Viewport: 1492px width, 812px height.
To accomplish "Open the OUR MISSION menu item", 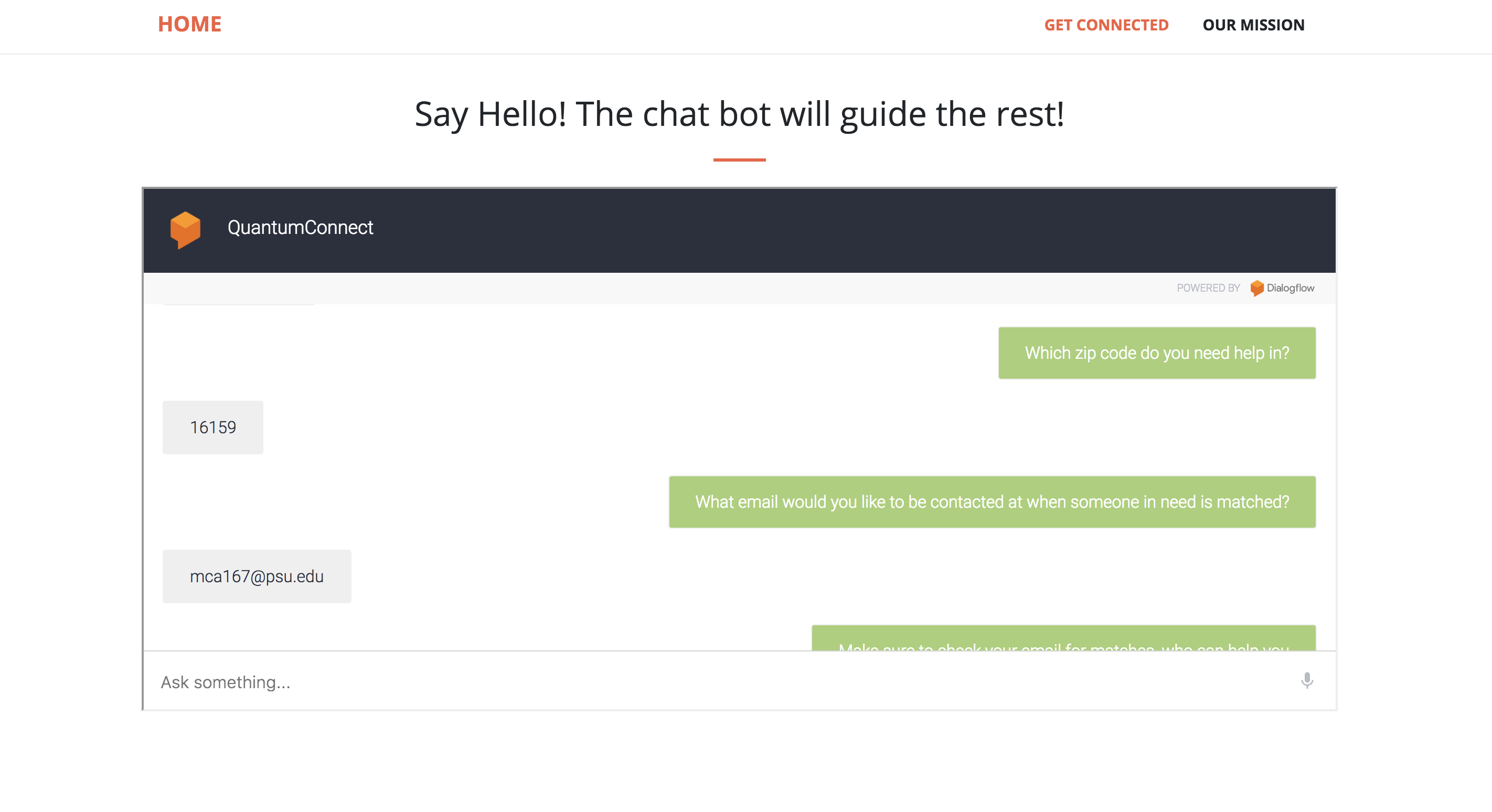I will point(1253,25).
